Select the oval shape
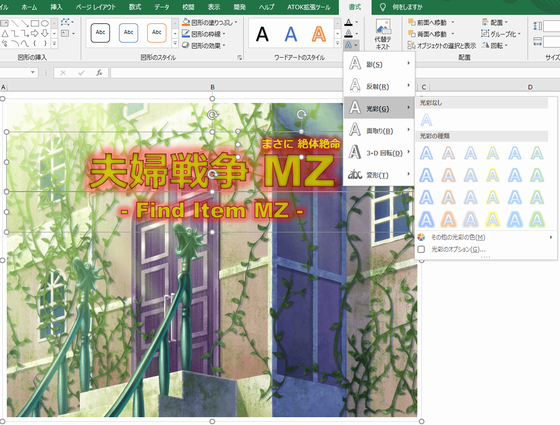Image resolution: width=560 pixels, height=425 pixels. point(45,24)
